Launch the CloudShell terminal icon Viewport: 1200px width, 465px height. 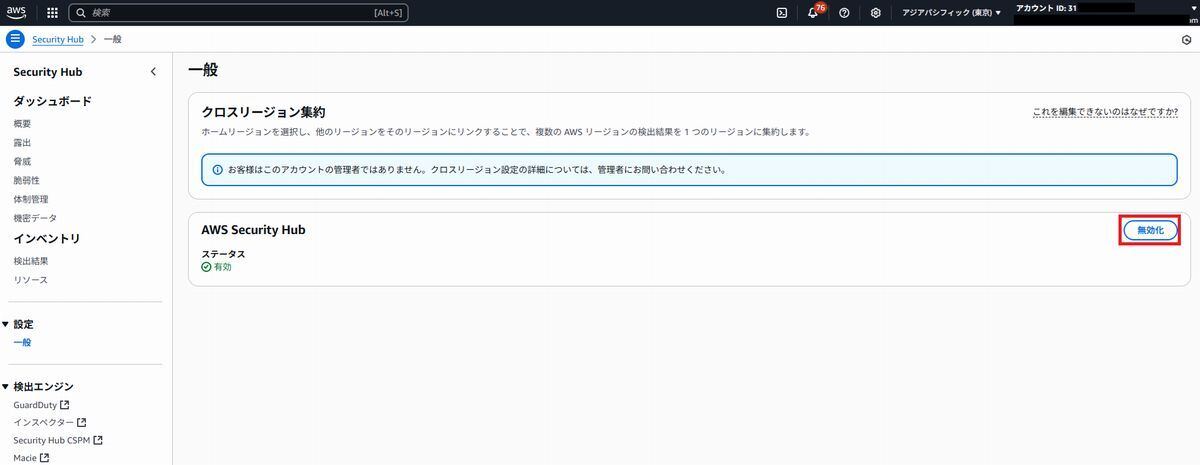[782, 13]
